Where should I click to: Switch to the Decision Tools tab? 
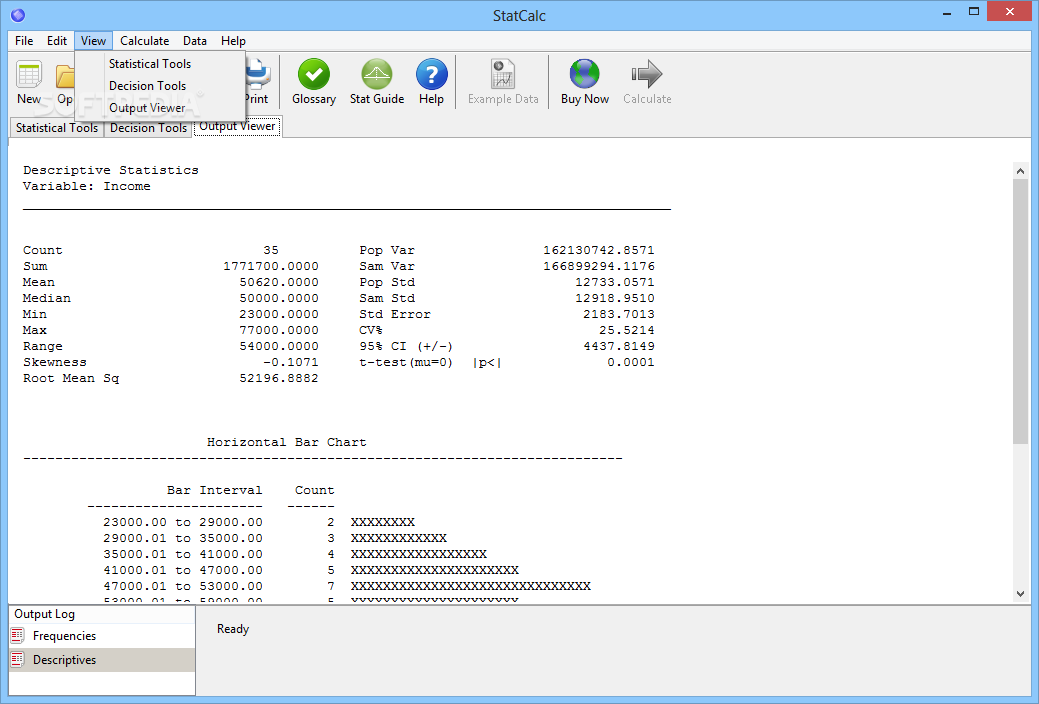pos(148,128)
